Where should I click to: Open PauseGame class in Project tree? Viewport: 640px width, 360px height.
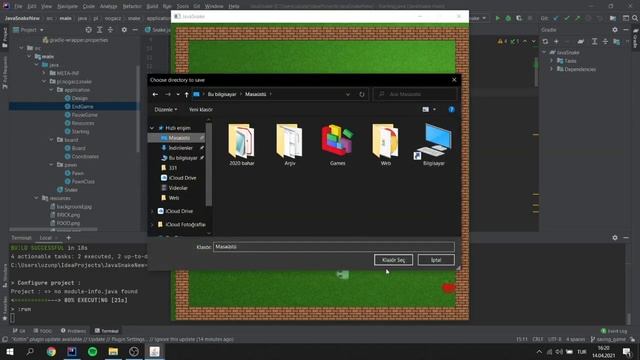point(84,115)
